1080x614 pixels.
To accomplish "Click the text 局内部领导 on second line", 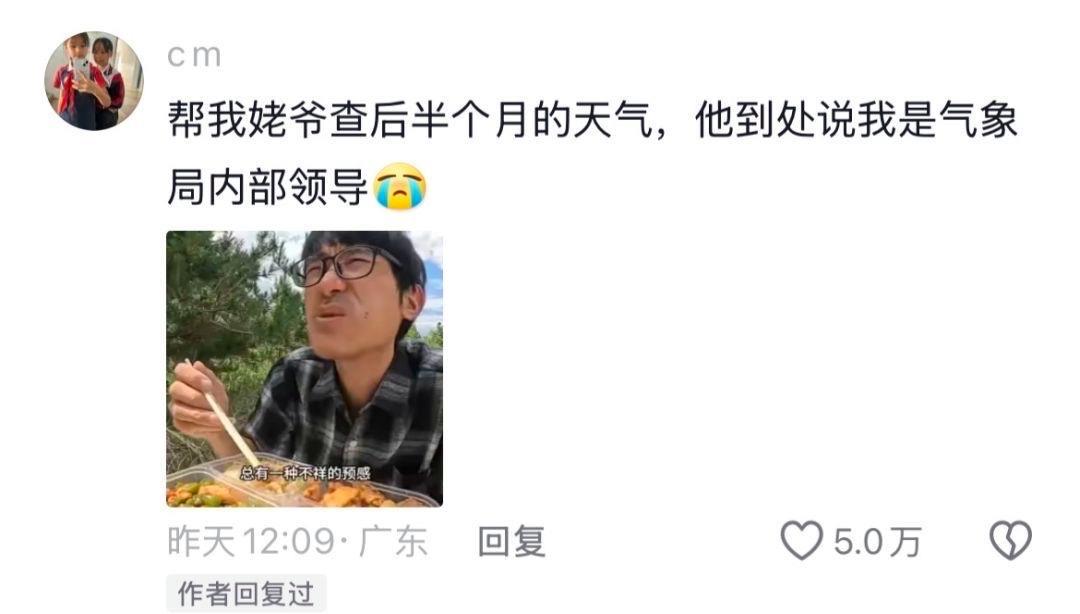I will [x=267, y=187].
